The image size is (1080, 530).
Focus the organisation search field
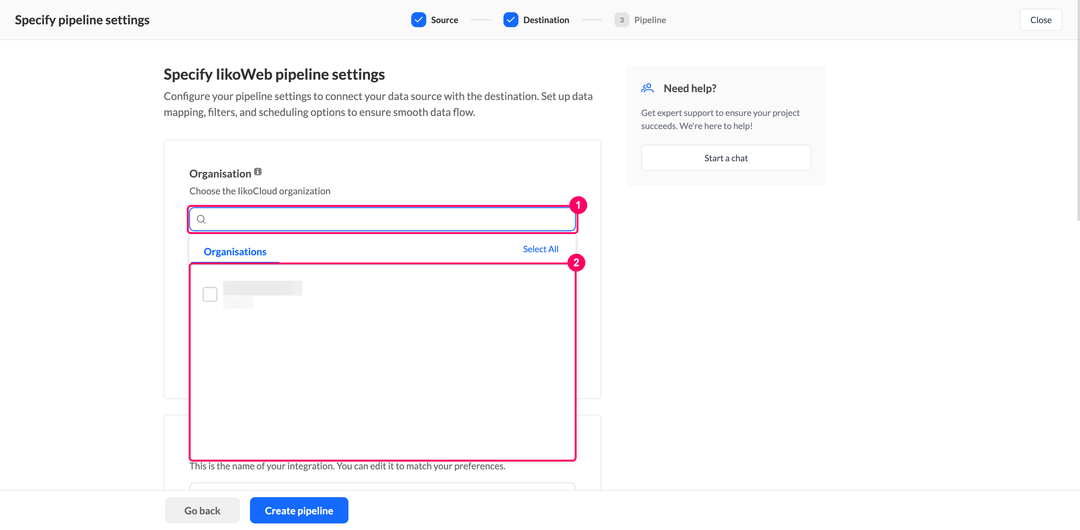[382, 219]
